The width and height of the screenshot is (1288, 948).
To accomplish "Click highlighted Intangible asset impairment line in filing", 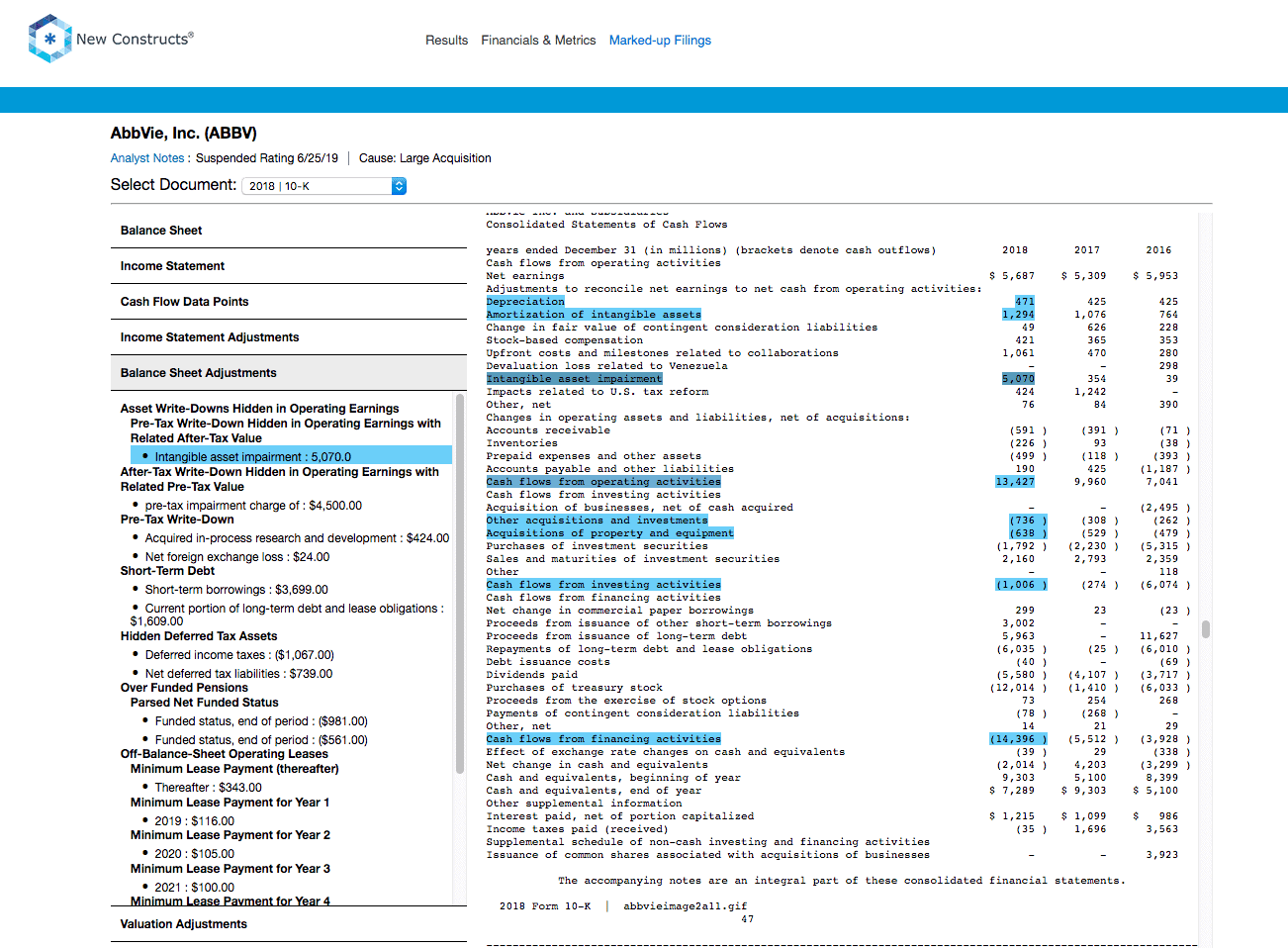I will (575, 379).
